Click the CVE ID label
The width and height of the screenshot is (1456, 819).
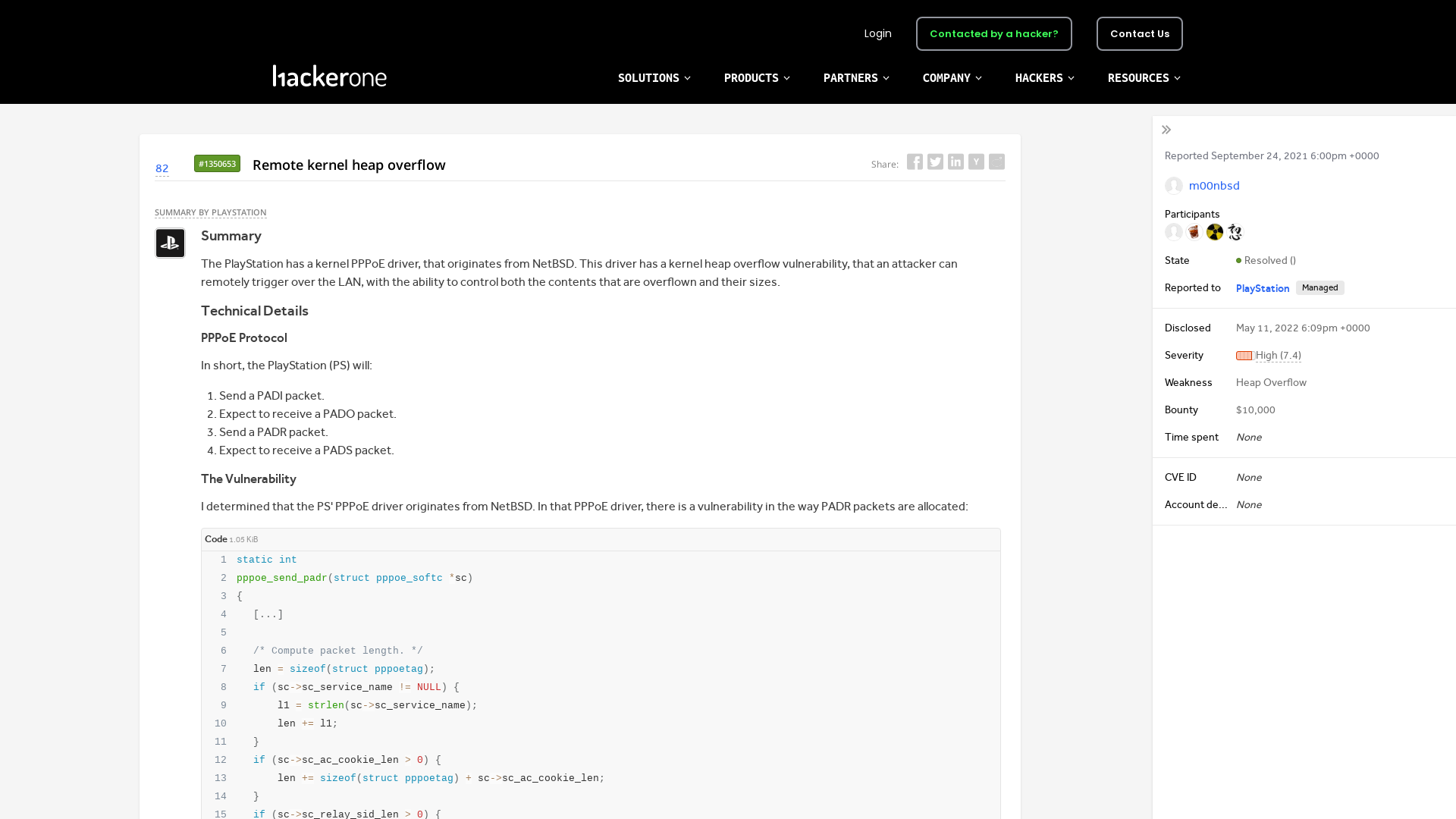1181,478
